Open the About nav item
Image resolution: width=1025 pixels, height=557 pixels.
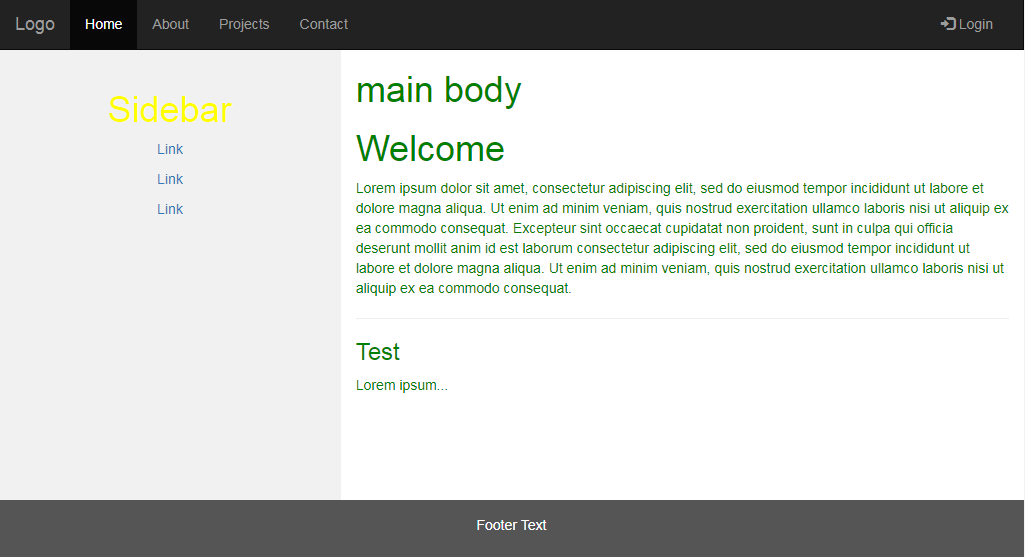(x=171, y=24)
